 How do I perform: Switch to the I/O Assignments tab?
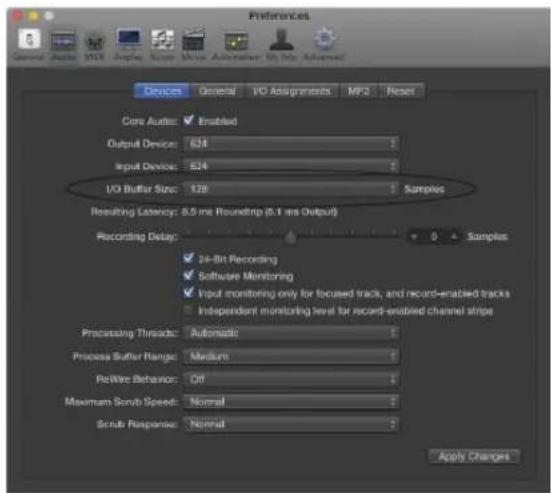click(292, 91)
